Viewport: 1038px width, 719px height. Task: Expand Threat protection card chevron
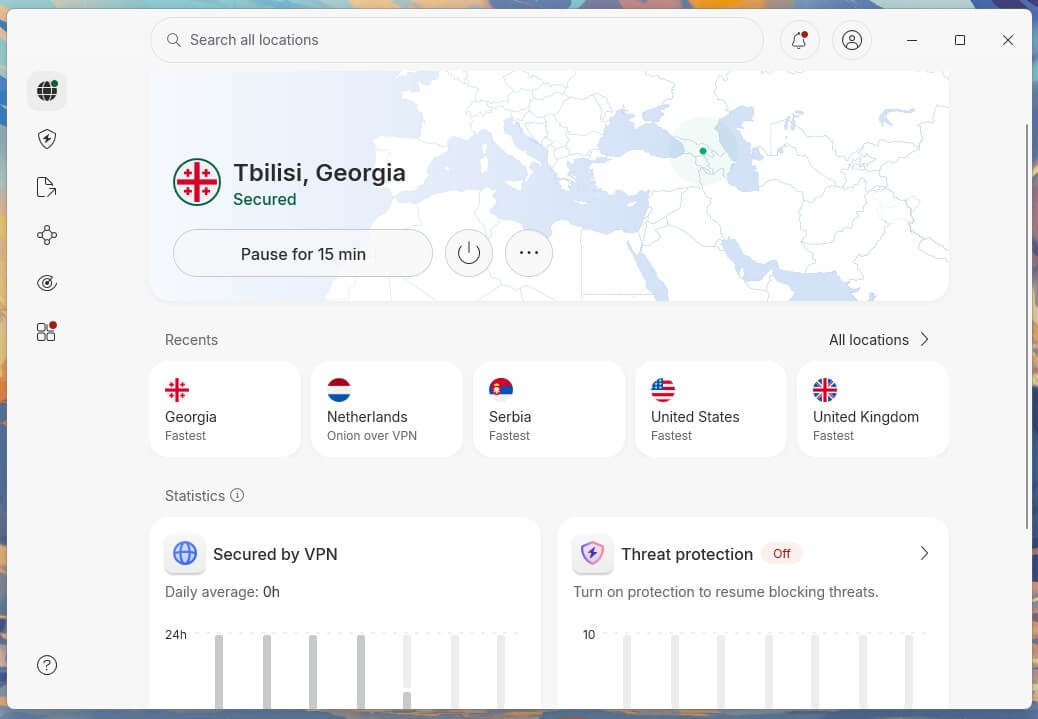pyautogui.click(x=925, y=553)
